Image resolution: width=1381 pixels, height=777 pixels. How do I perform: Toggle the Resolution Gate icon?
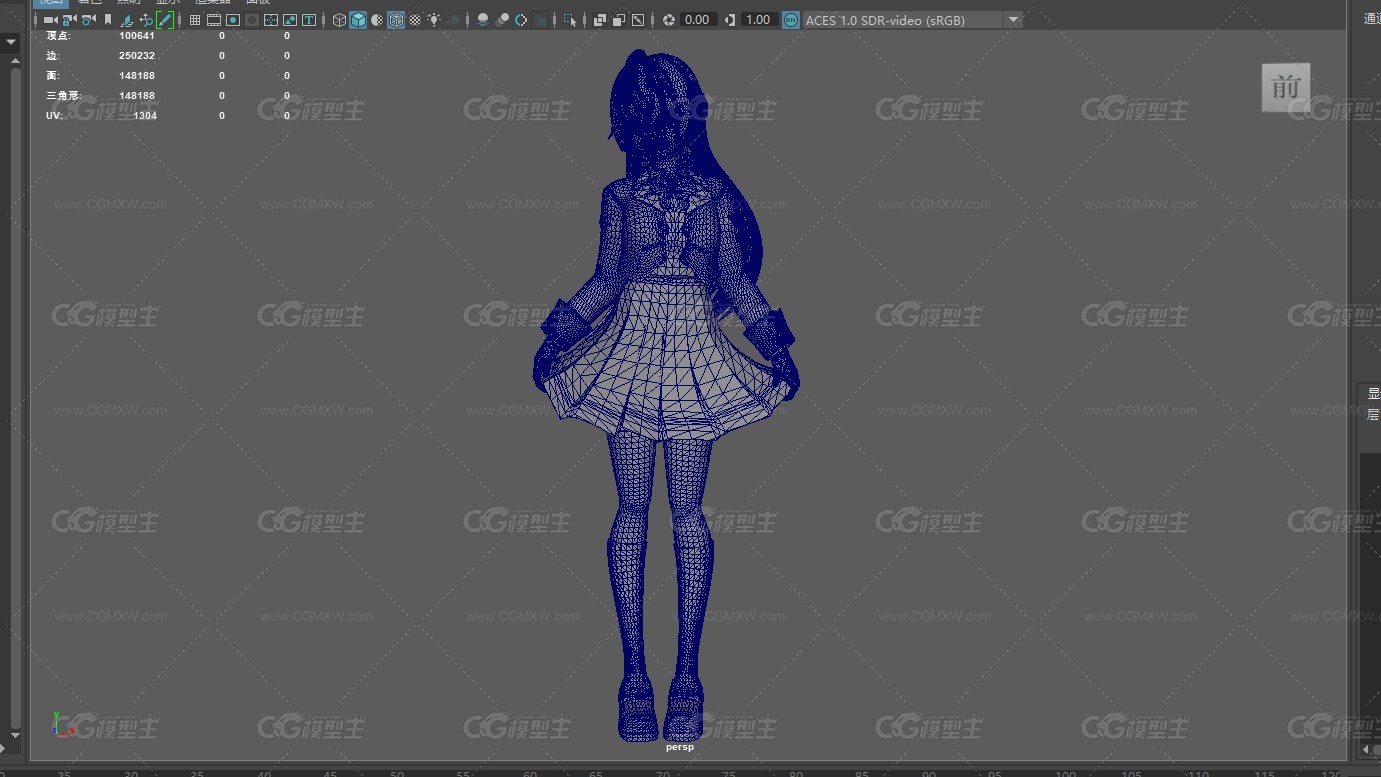pyautogui.click(x=233, y=20)
